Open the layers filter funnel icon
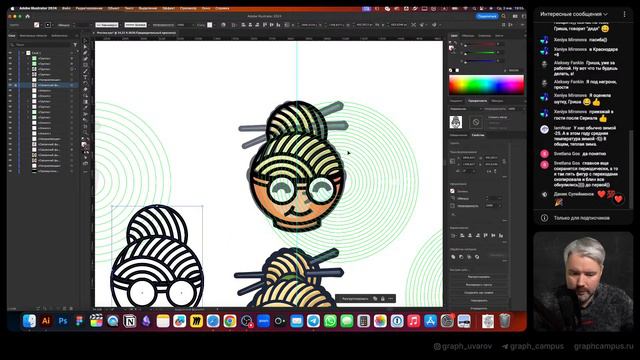 click(x=75, y=44)
